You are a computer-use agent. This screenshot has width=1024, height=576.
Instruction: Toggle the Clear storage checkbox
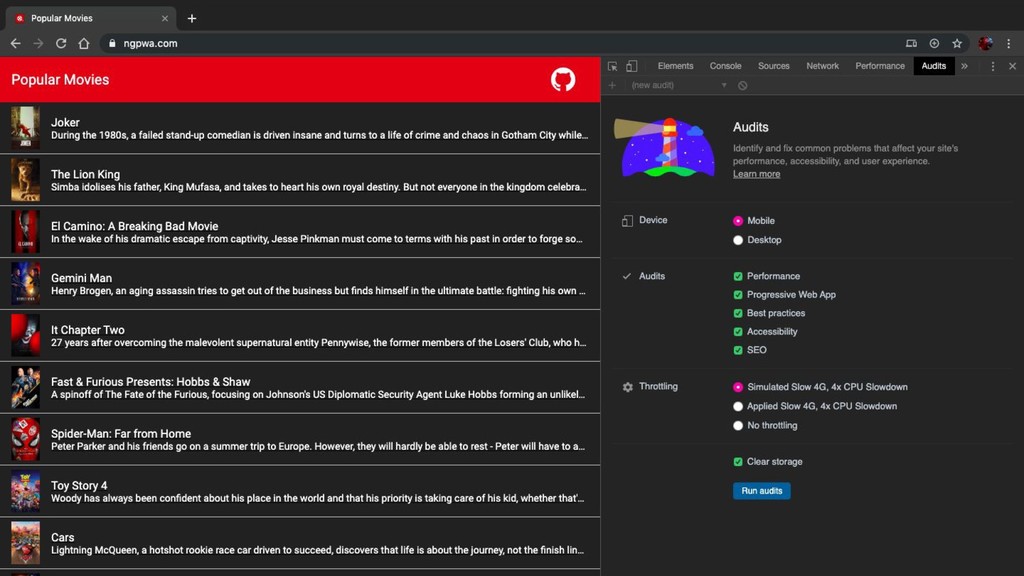coord(738,462)
